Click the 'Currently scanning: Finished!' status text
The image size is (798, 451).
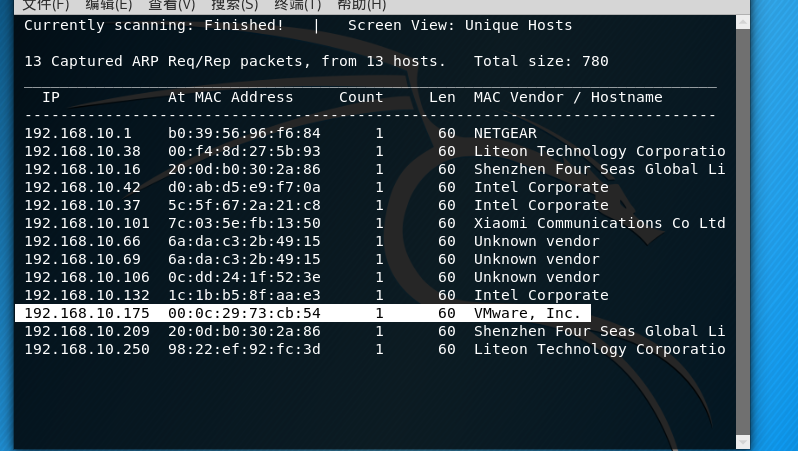pos(154,25)
